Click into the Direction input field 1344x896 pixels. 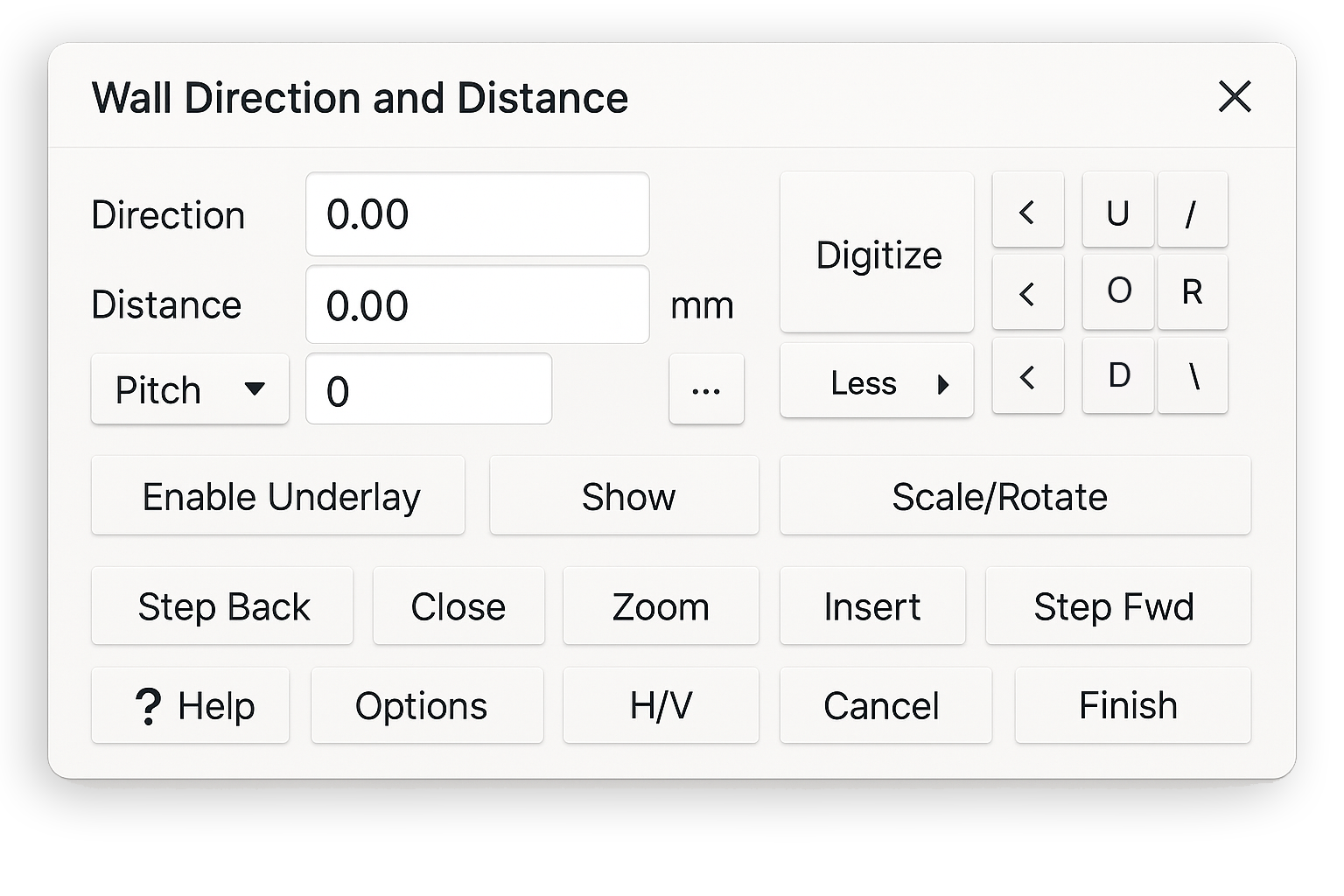coord(477,214)
